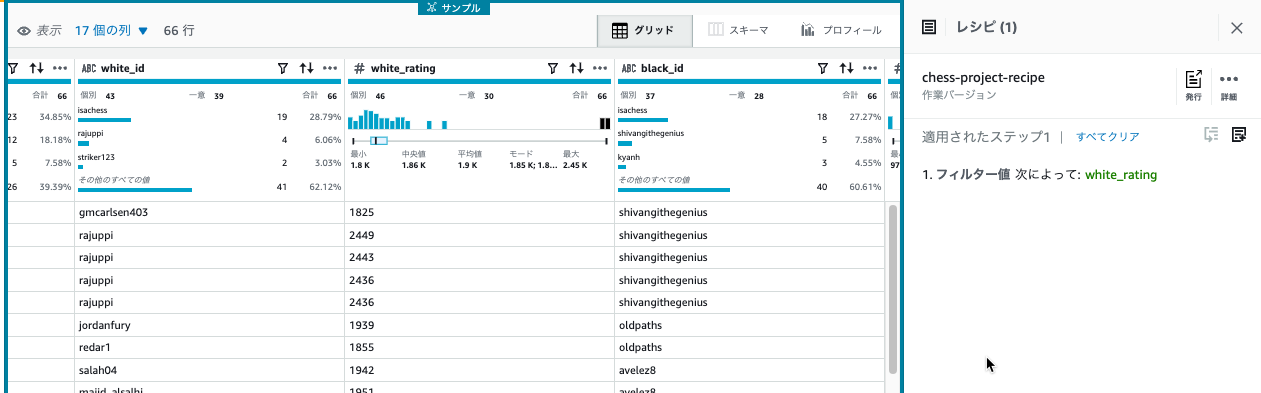Select cell redar1
This screenshot has height=393, width=1261.
[x=210, y=347]
